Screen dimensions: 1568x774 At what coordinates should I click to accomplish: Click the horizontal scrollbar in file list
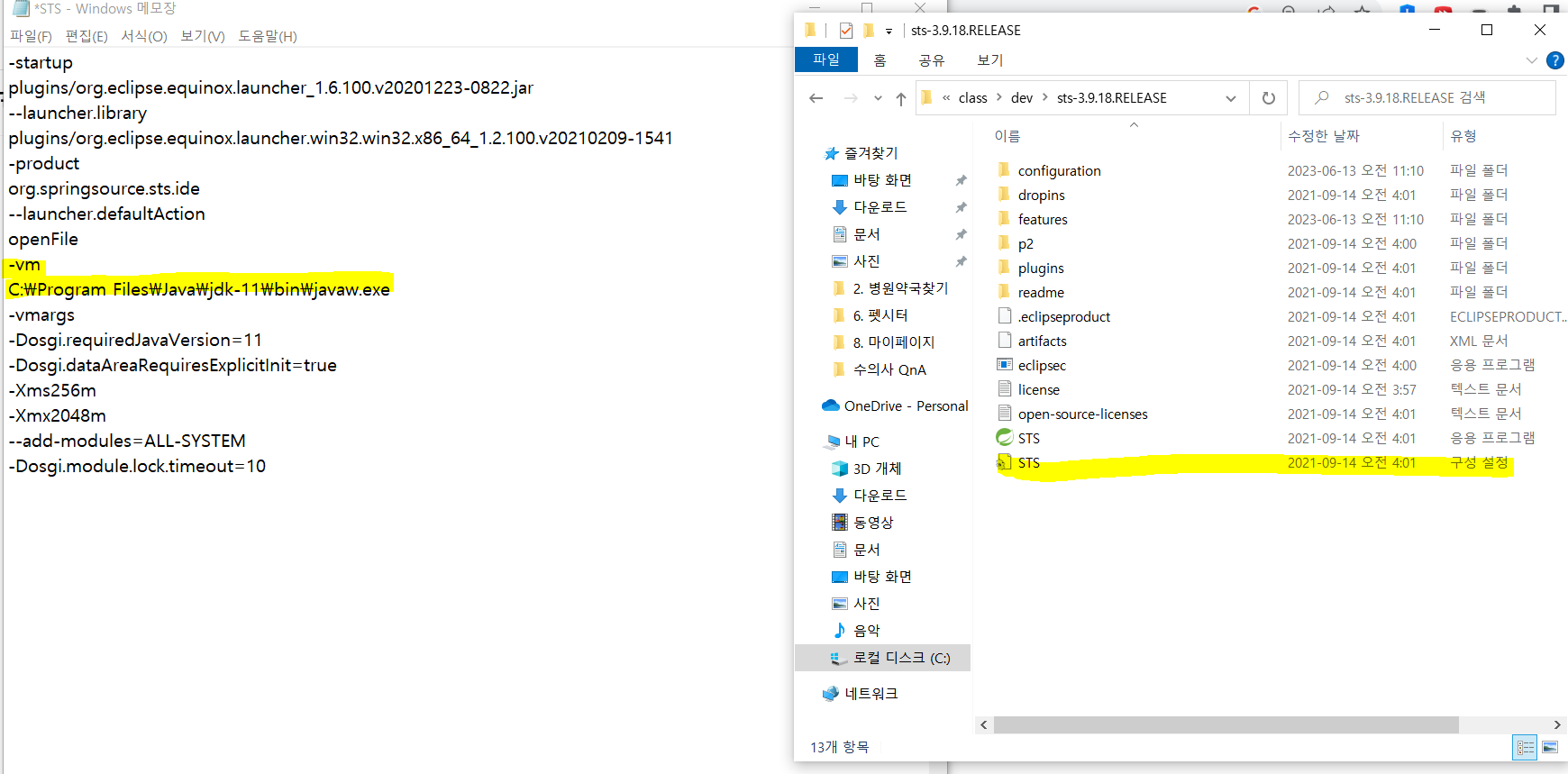coord(1226,725)
